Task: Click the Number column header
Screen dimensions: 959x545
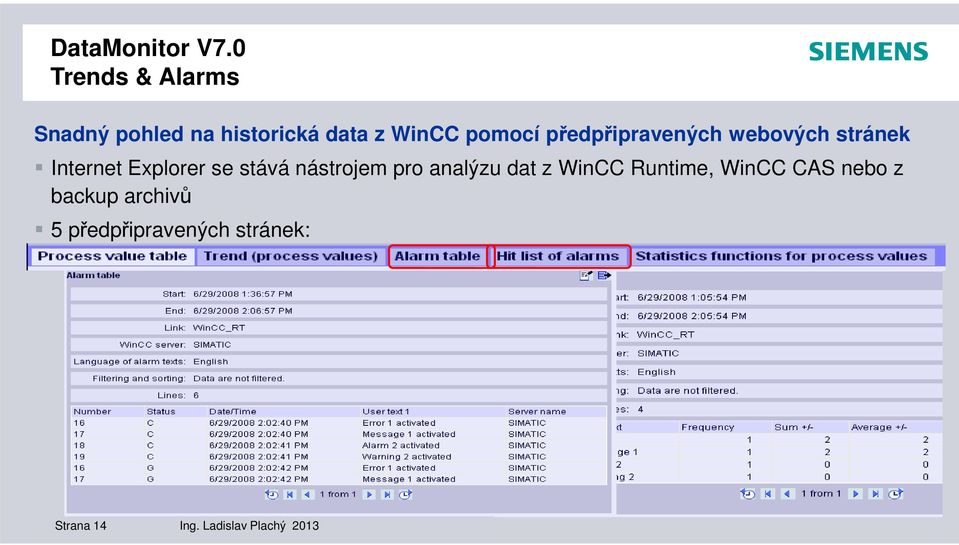Action: tap(92, 412)
